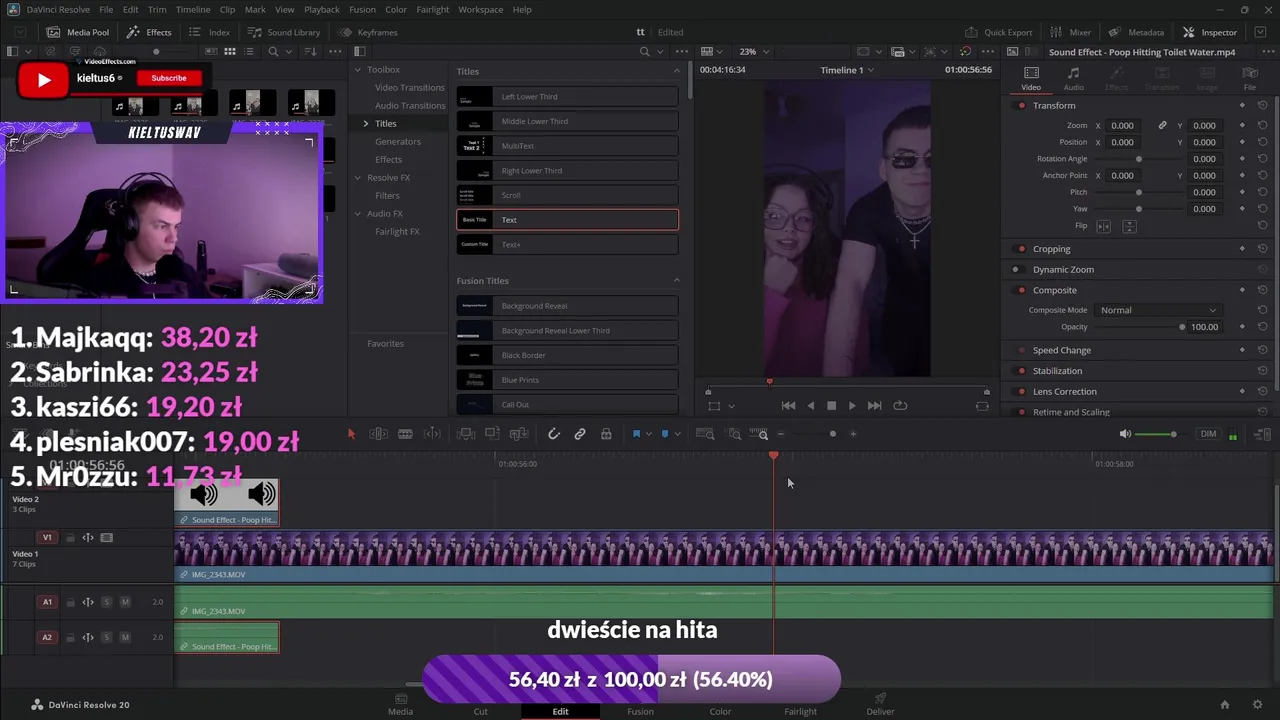Open the Timeline menu
The width and height of the screenshot is (1280, 720).
coord(193,9)
